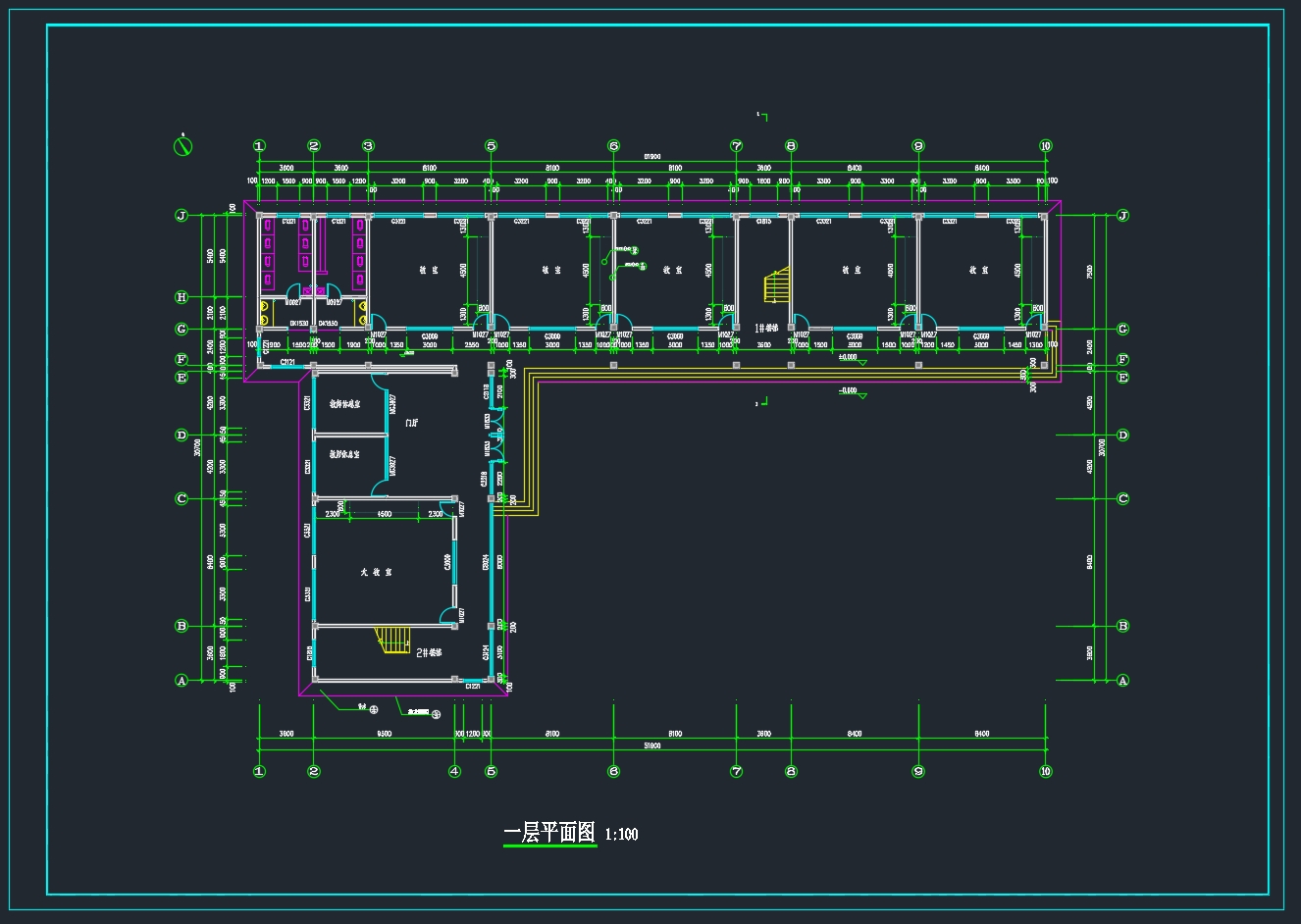1301x924 pixels.
Task: Click grid axis bubble 3 at top
Action: 368,146
